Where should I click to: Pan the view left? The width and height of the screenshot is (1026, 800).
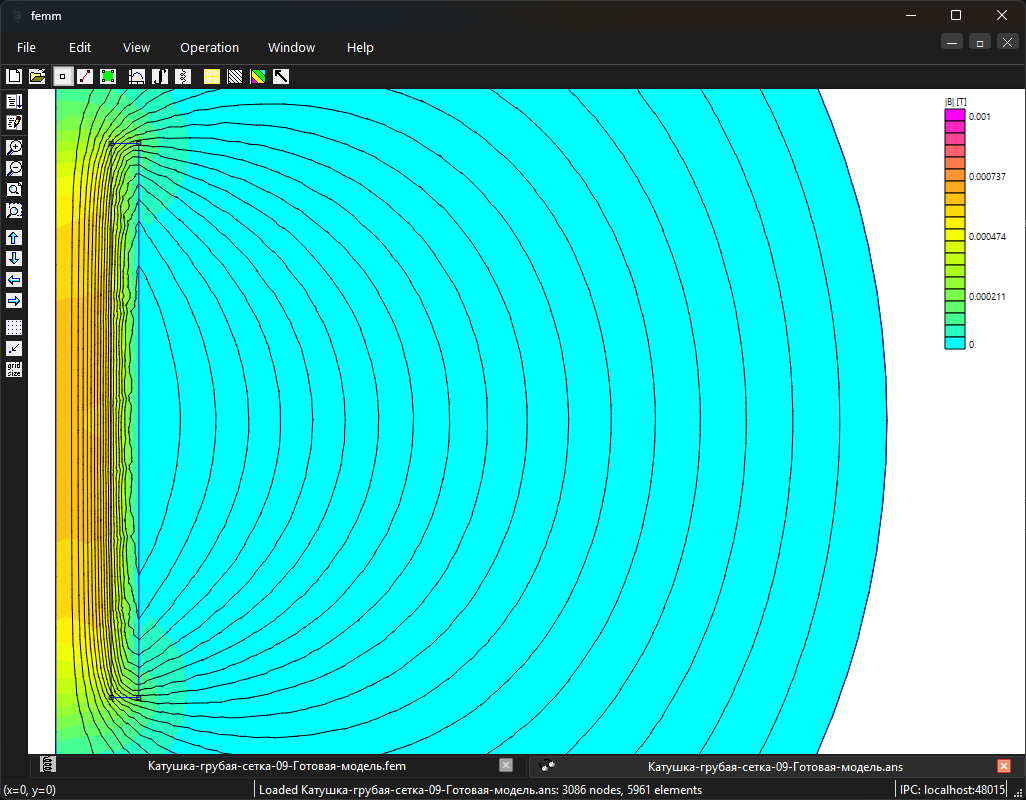coord(14,280)
